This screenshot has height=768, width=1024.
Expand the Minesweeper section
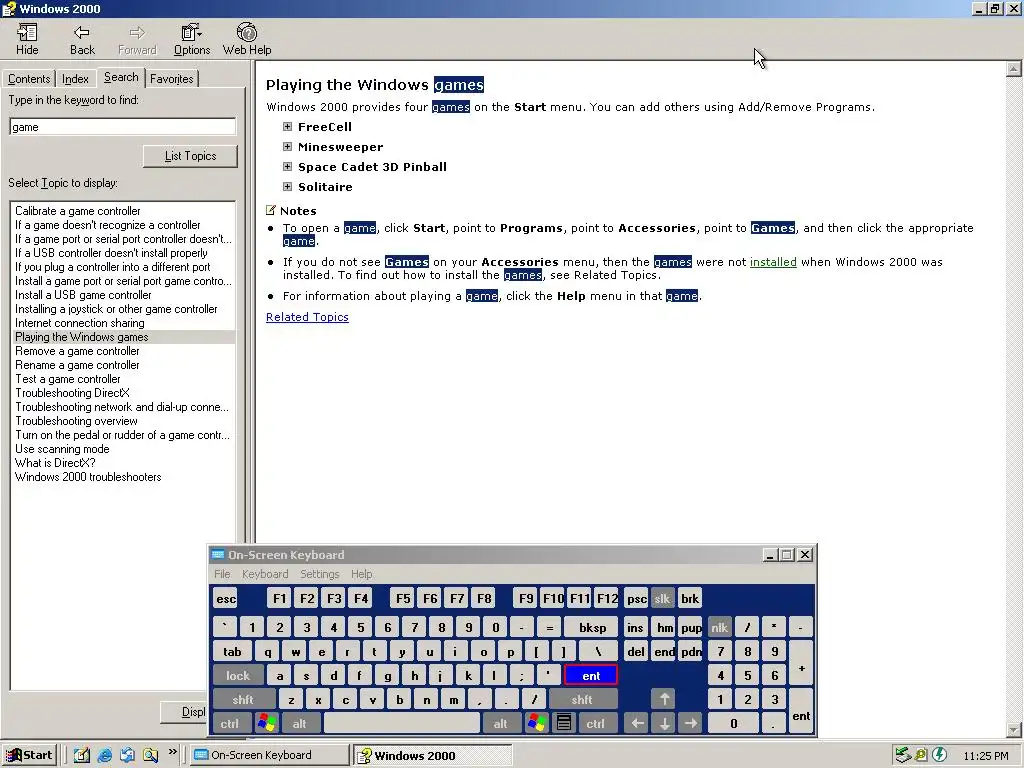click(x=287, y=147)
